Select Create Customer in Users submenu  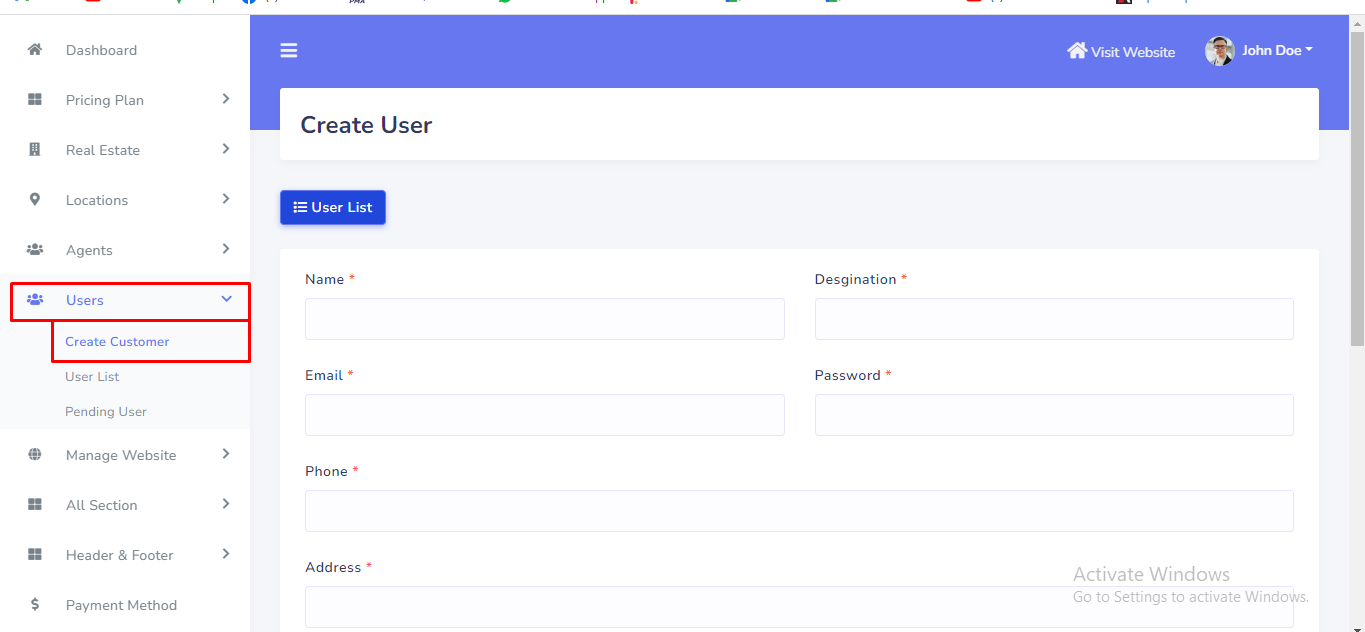coord(117,342)
